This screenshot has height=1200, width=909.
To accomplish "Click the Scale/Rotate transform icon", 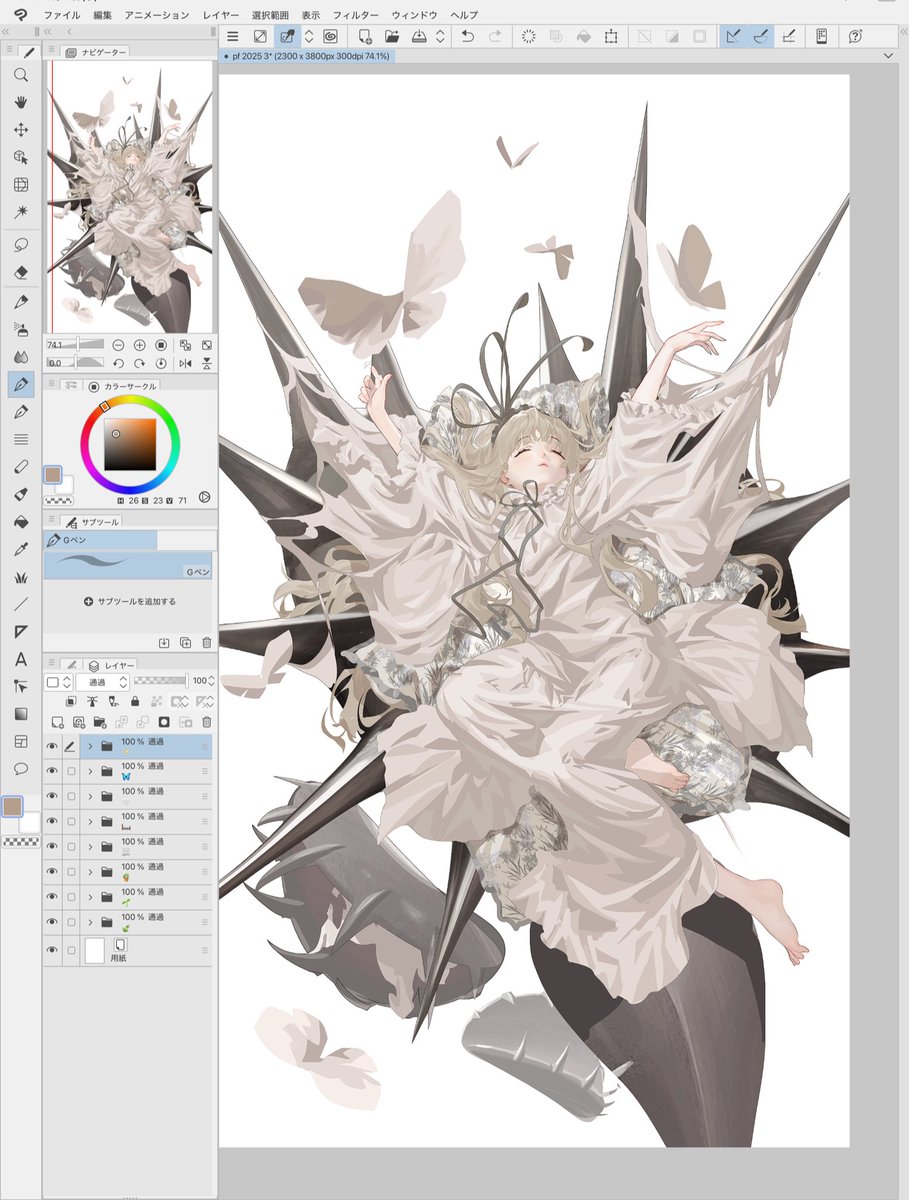I will click(611, 36).
